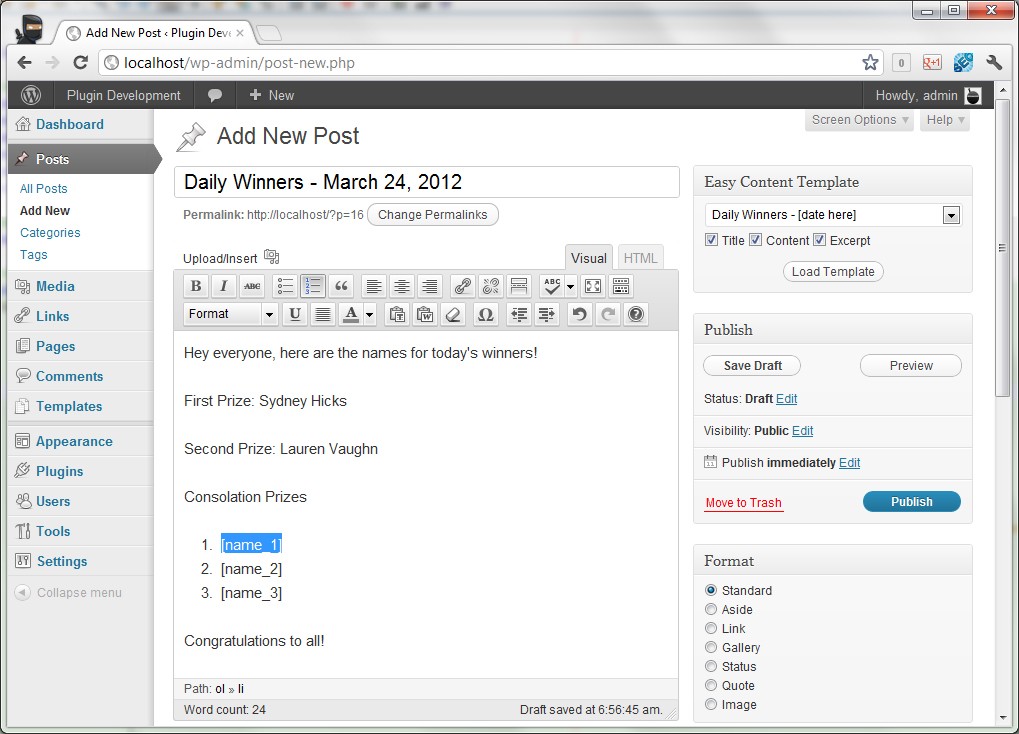1019x734 pixels.
Task: Switch to the HTML editor tab
Action: pos(640,258)
